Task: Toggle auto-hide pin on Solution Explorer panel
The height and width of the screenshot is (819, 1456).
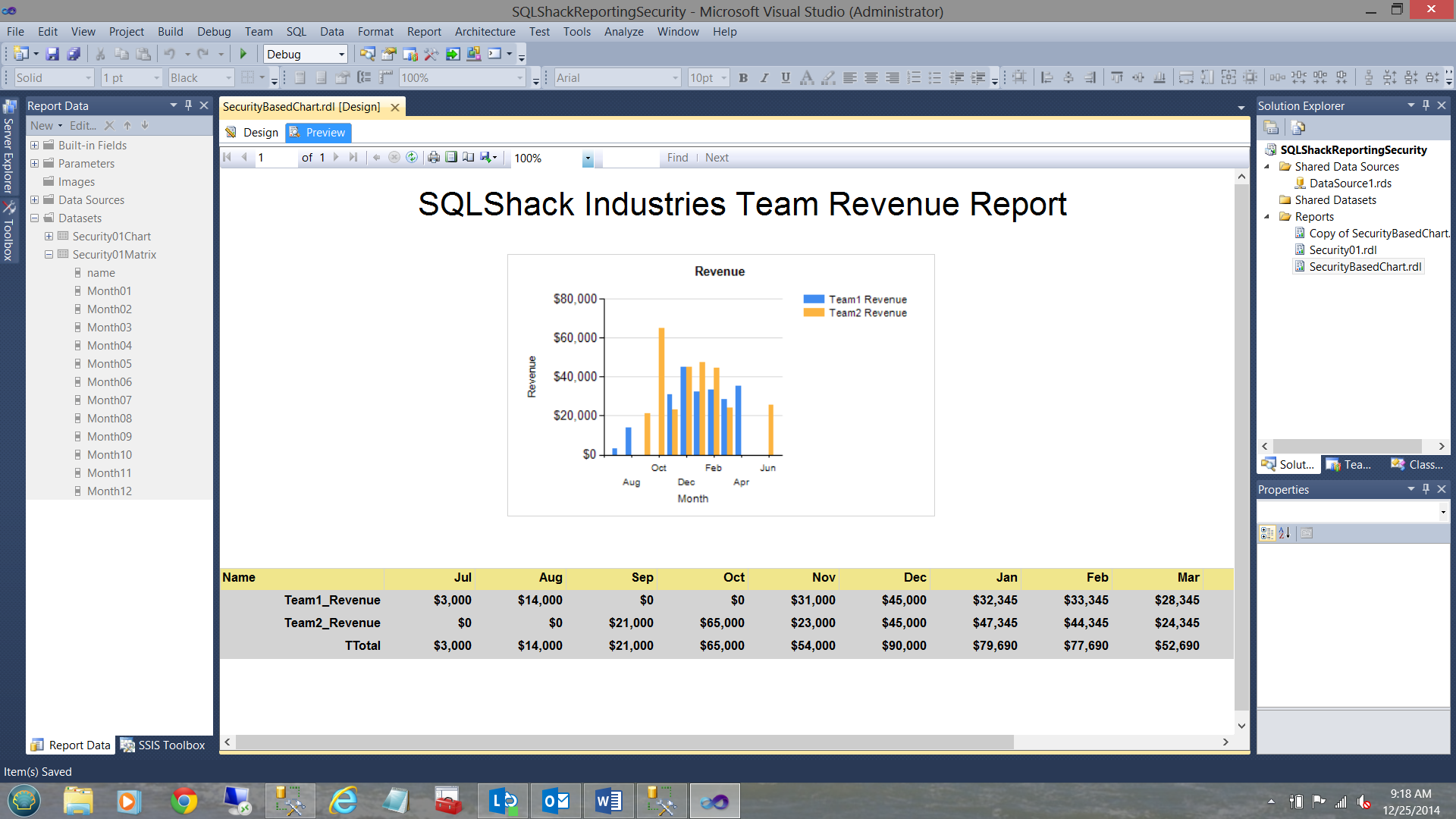Action: pyautogui.click(x=1426, y=105)
